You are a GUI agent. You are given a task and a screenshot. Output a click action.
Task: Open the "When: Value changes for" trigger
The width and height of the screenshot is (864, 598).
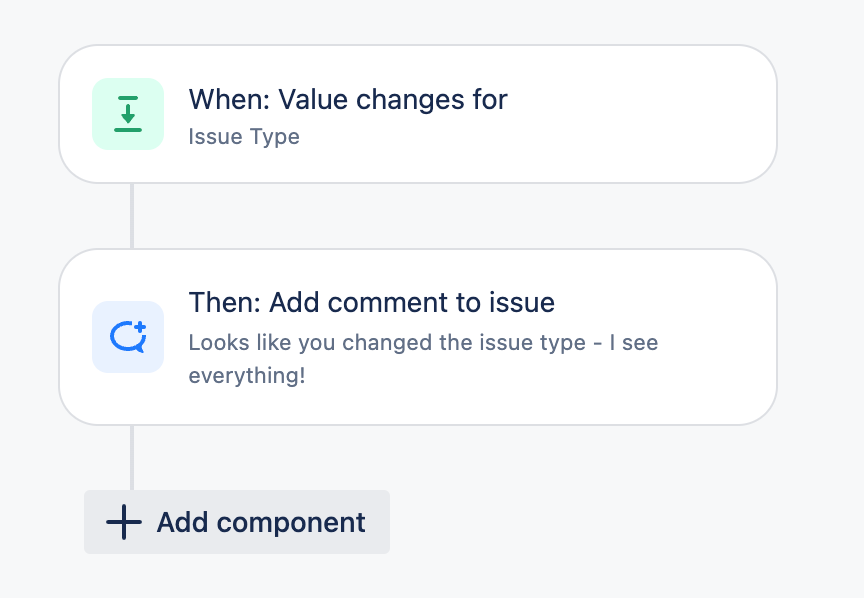click(x=348, y=100)
